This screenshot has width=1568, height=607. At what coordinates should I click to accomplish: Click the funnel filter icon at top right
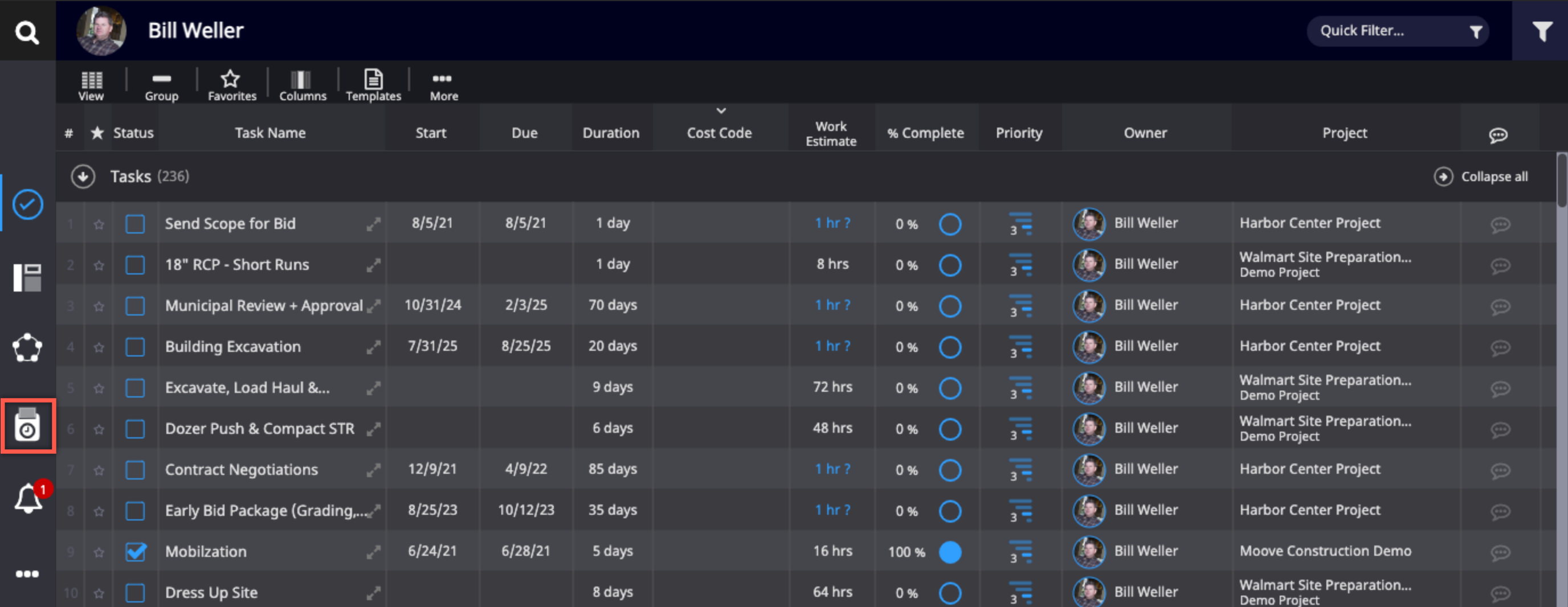click(x=1542, y=31)
